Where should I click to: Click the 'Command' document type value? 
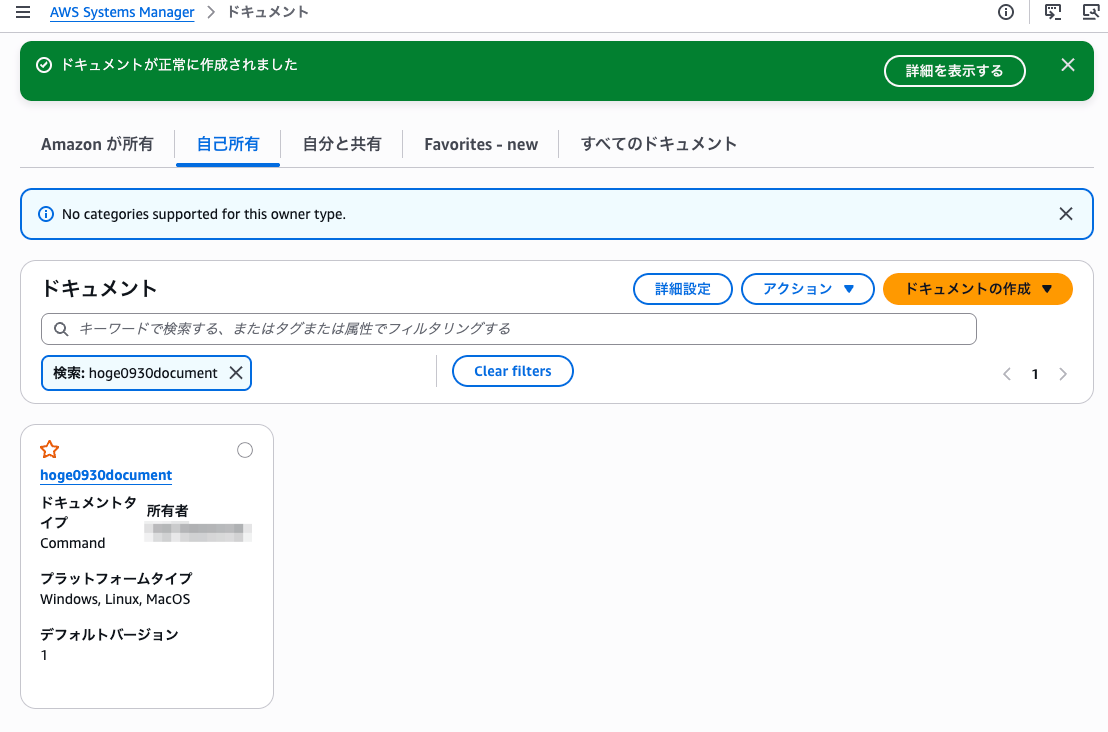pos(73,543)
